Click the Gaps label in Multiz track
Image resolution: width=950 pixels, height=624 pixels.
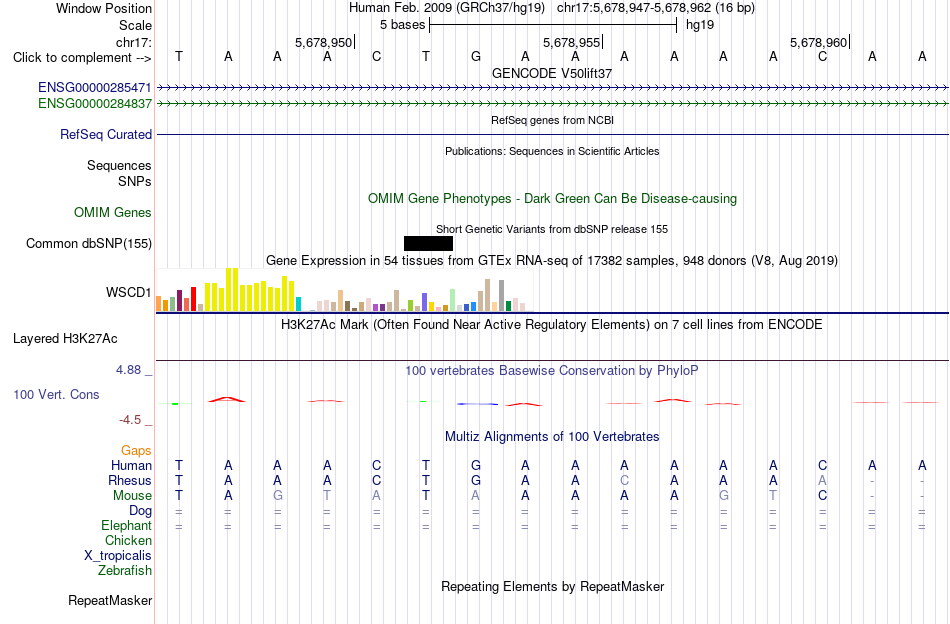[136, 450]
